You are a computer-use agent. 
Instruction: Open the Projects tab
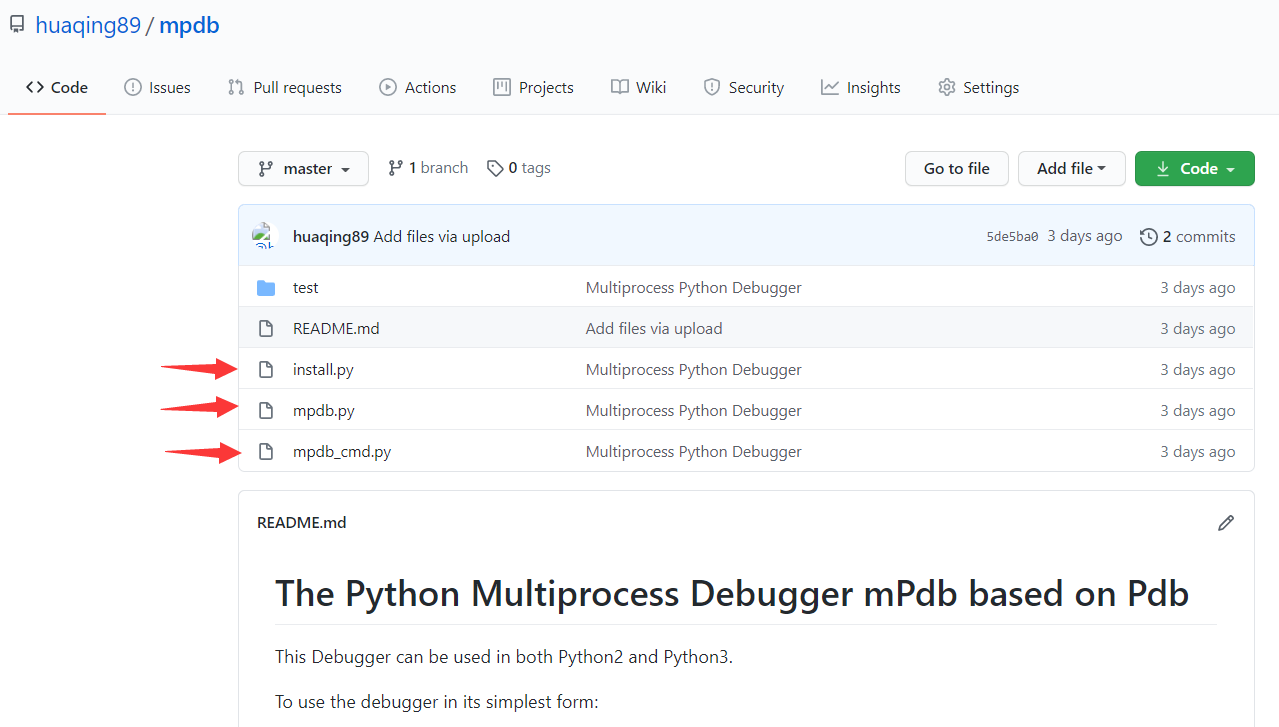[533, 87]
